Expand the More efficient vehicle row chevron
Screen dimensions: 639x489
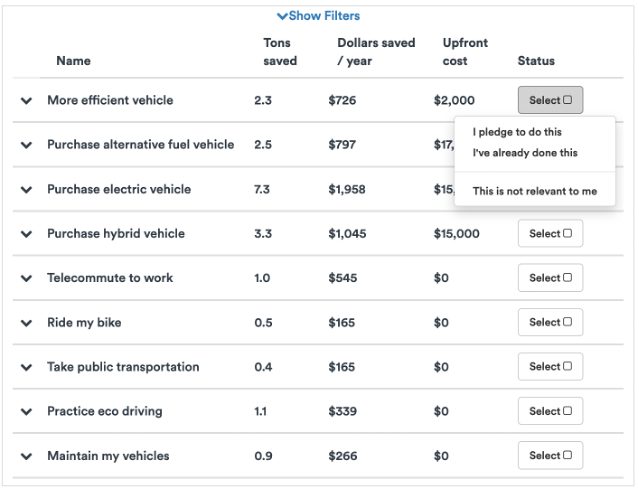coord(26,101)
